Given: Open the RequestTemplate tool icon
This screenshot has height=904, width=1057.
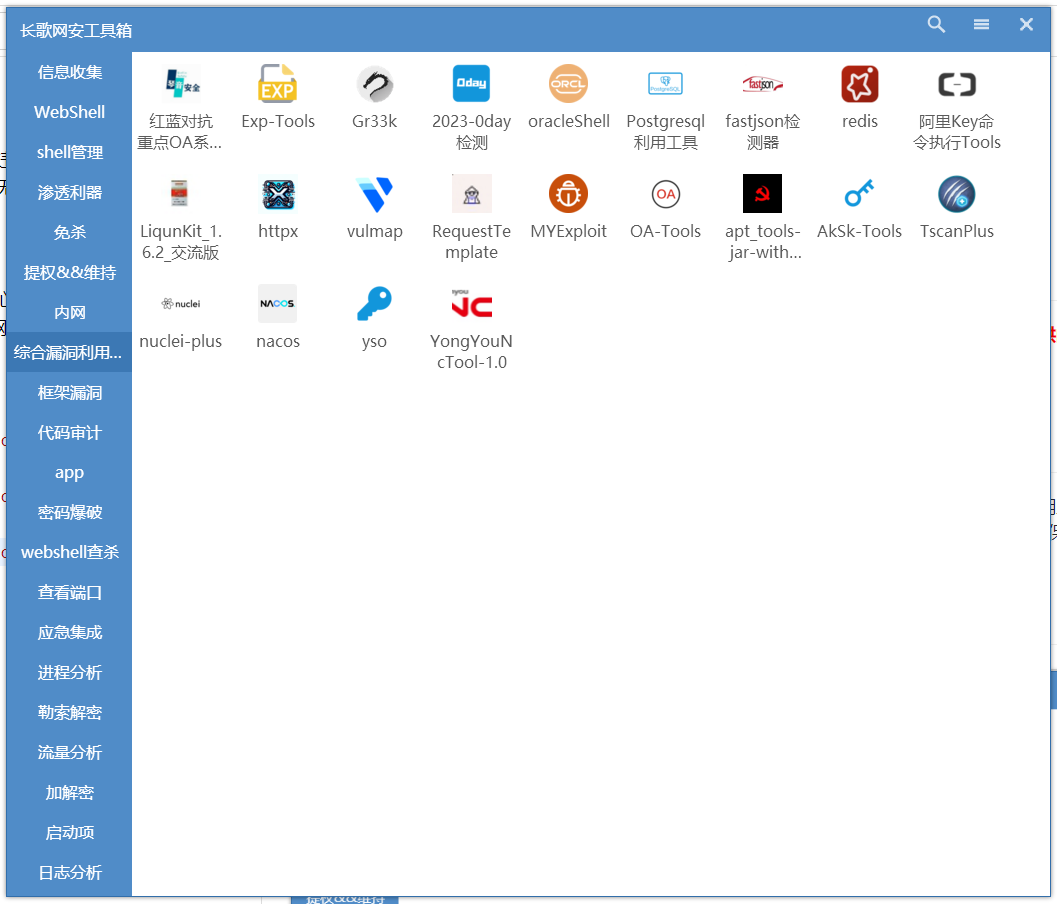Looking at the screenshot, I should [471, 194].
